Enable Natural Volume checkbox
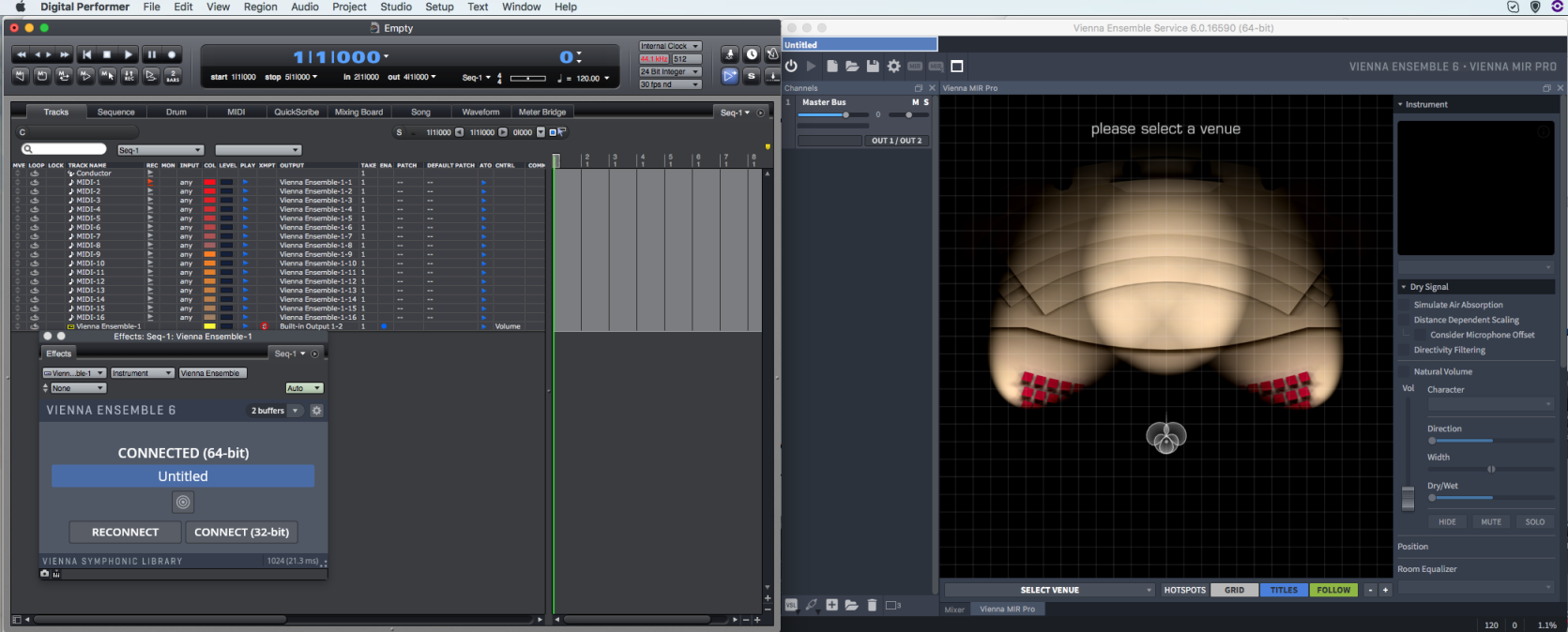Image resolution: width=1568 pixels, height=632 pixels. [1406, 371]
